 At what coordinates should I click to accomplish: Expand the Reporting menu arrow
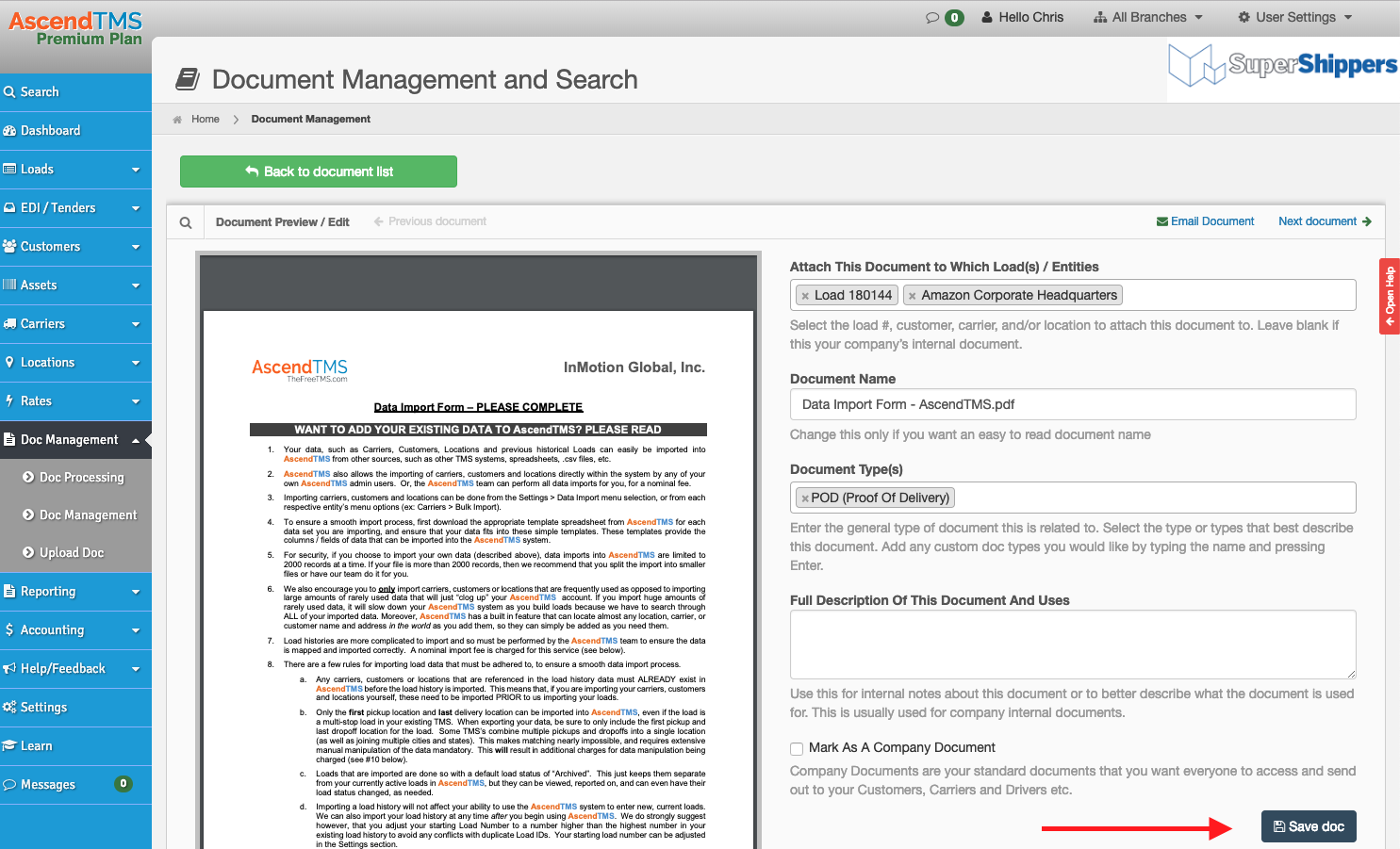[136, 592]
